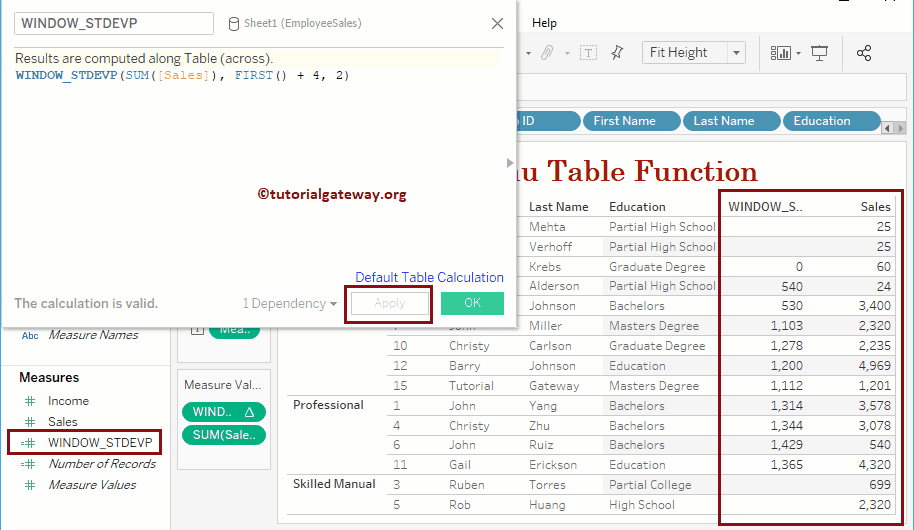Viewport: 914px width, 530px height.
Task: Select the Professional row header
Action: (328, 405)
